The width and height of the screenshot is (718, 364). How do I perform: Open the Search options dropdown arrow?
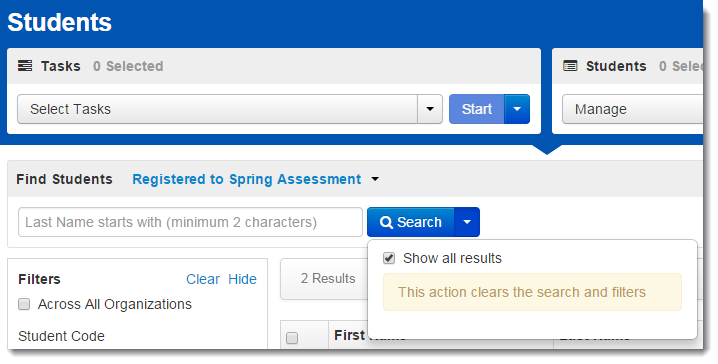[467, 222]
